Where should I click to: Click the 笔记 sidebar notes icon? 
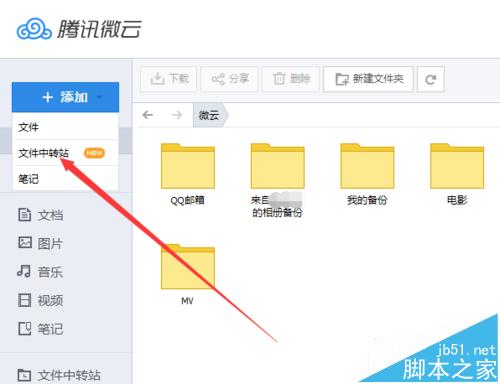tap(24, 328)
